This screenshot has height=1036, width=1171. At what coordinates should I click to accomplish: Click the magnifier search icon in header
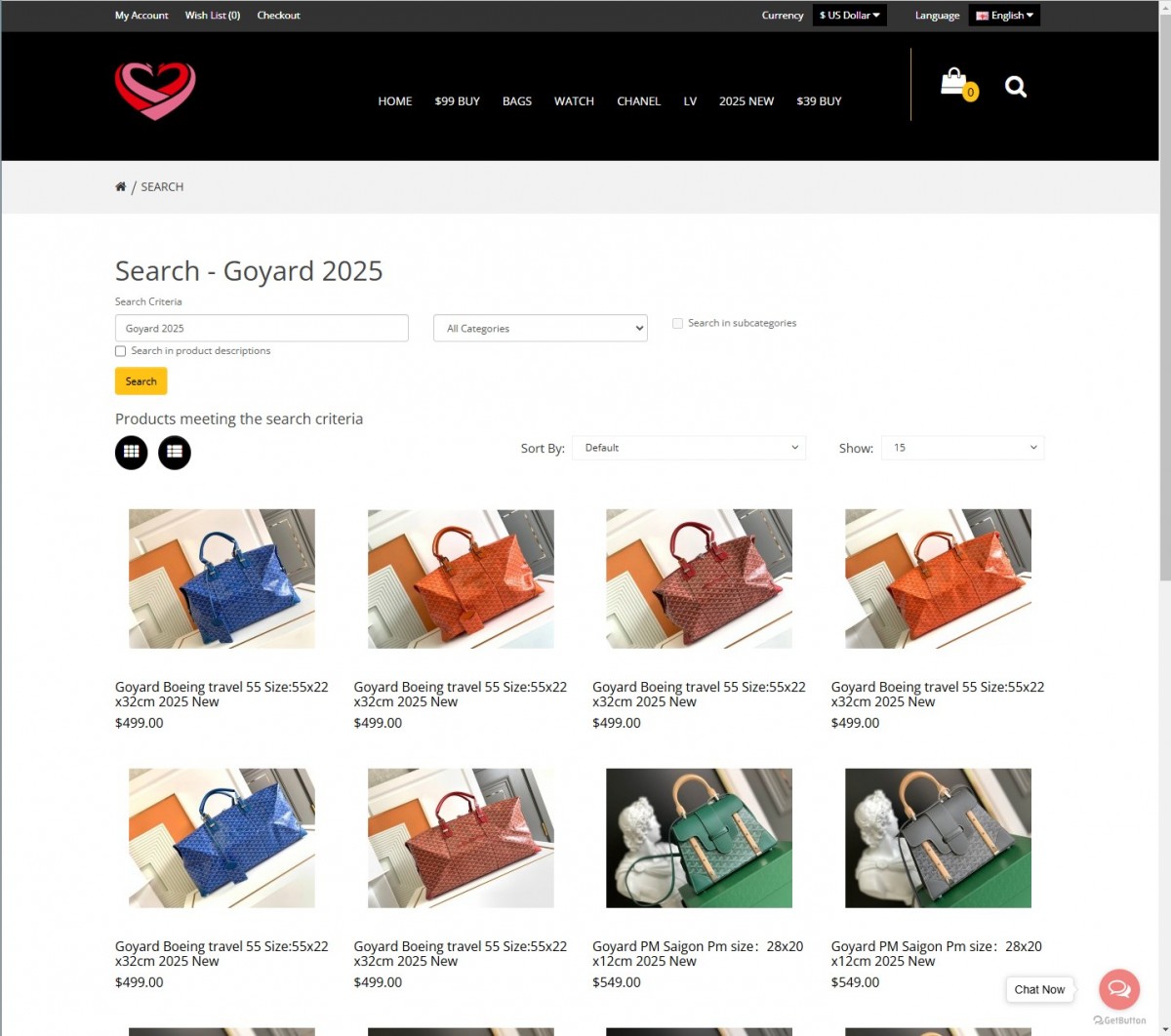tap(1016, 87)
